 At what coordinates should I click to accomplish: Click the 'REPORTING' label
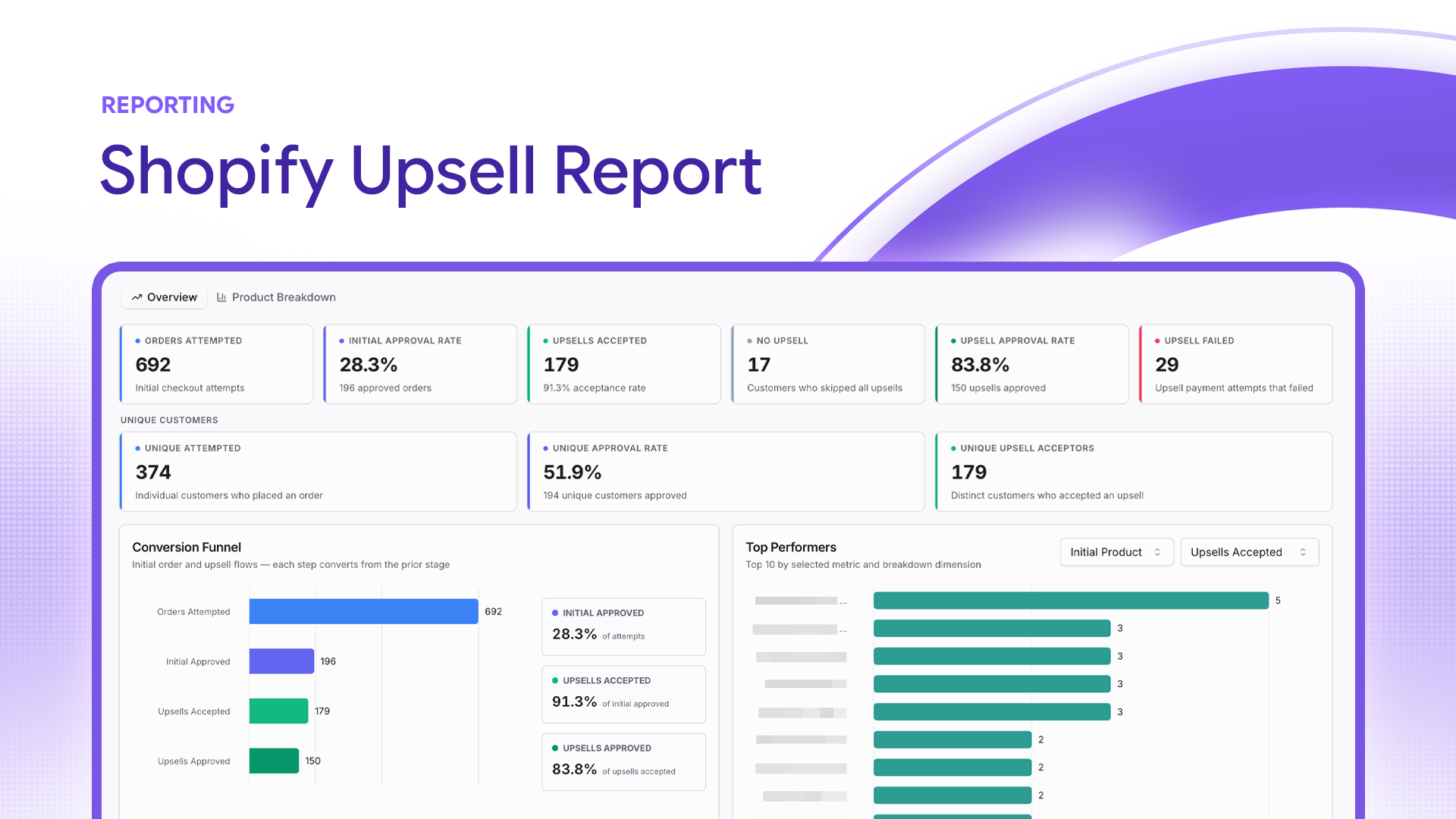click(x=168, y=105)
